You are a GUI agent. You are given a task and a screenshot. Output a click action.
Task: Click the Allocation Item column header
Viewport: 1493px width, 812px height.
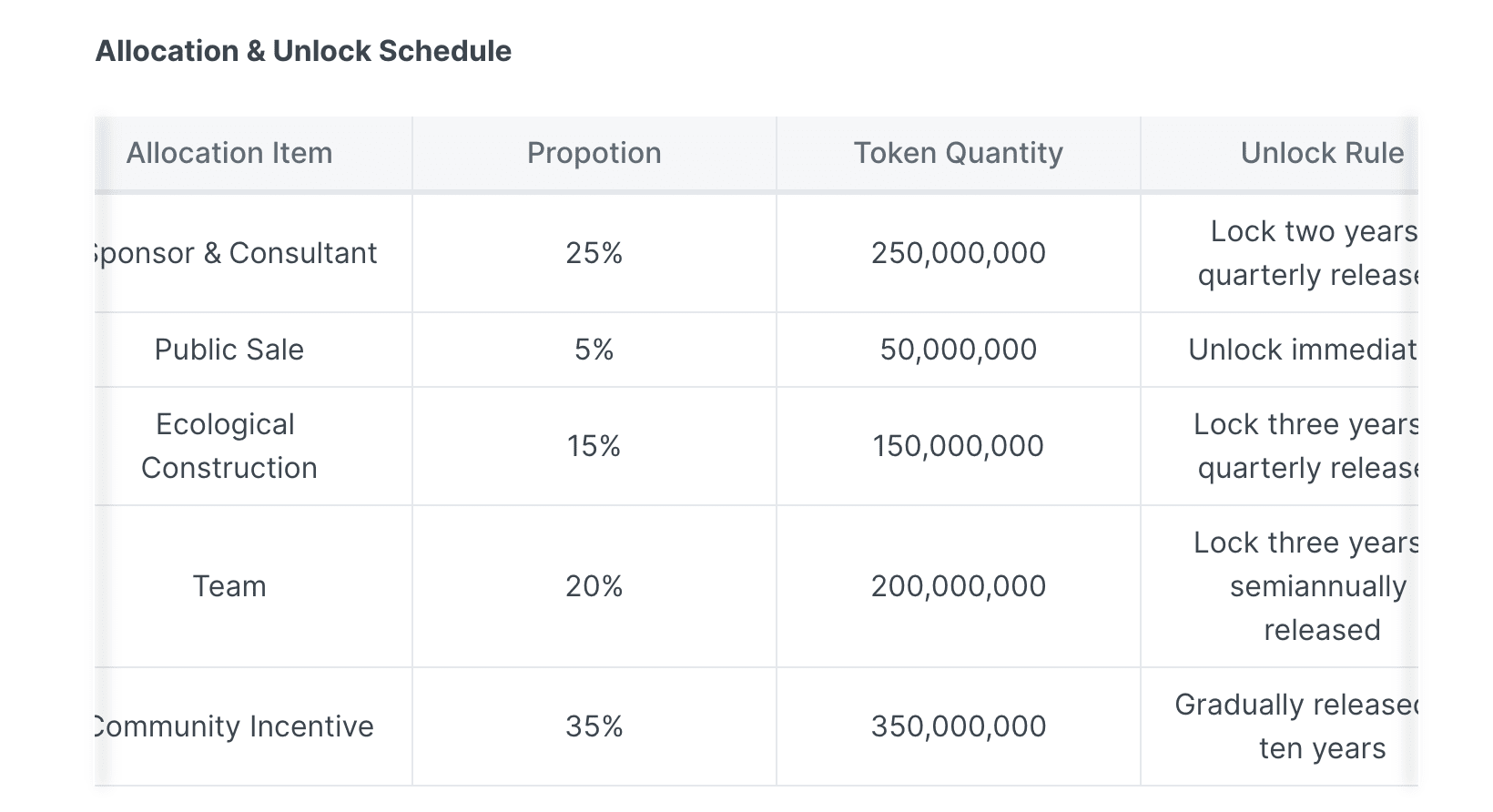tap(229, 153)
